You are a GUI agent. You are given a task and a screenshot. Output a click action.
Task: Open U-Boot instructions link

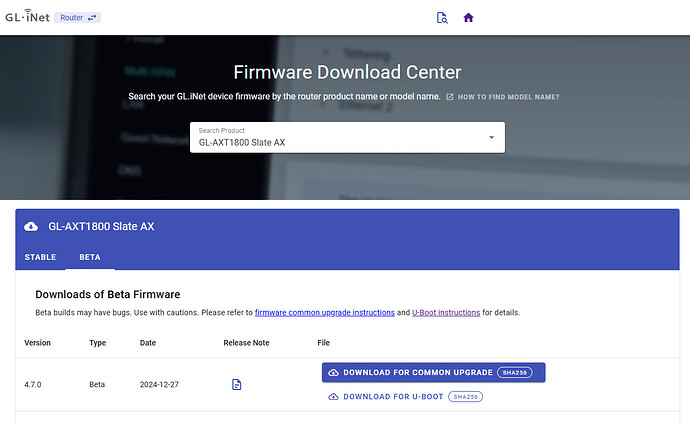tap(446, 312)
